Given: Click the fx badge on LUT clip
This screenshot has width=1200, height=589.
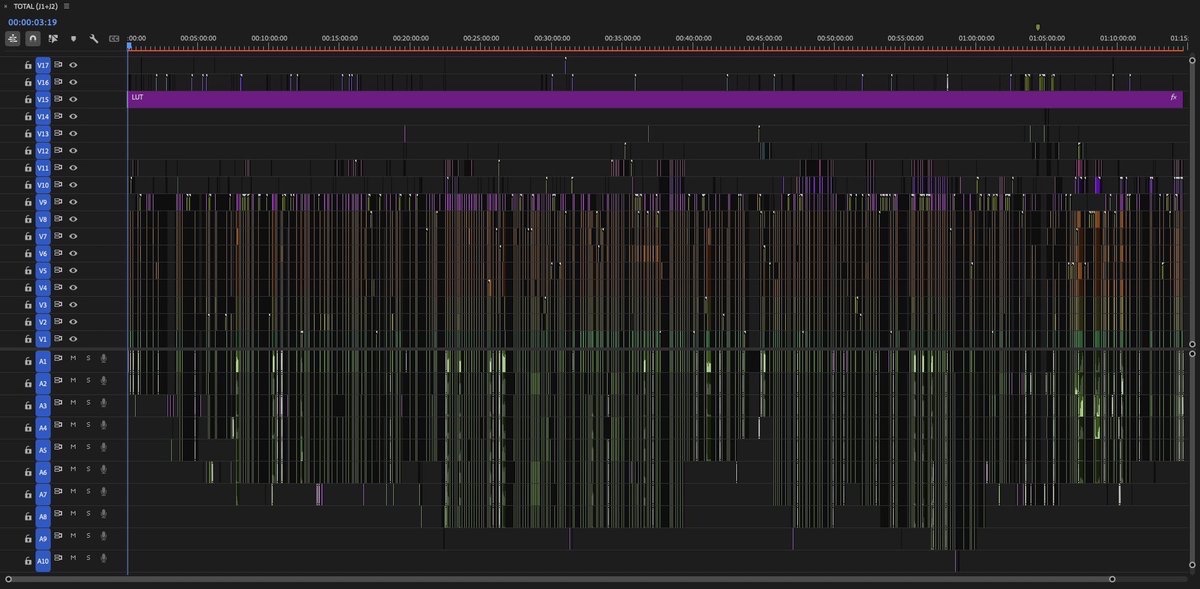Looking at the screenshot, I should [1174, 98].
